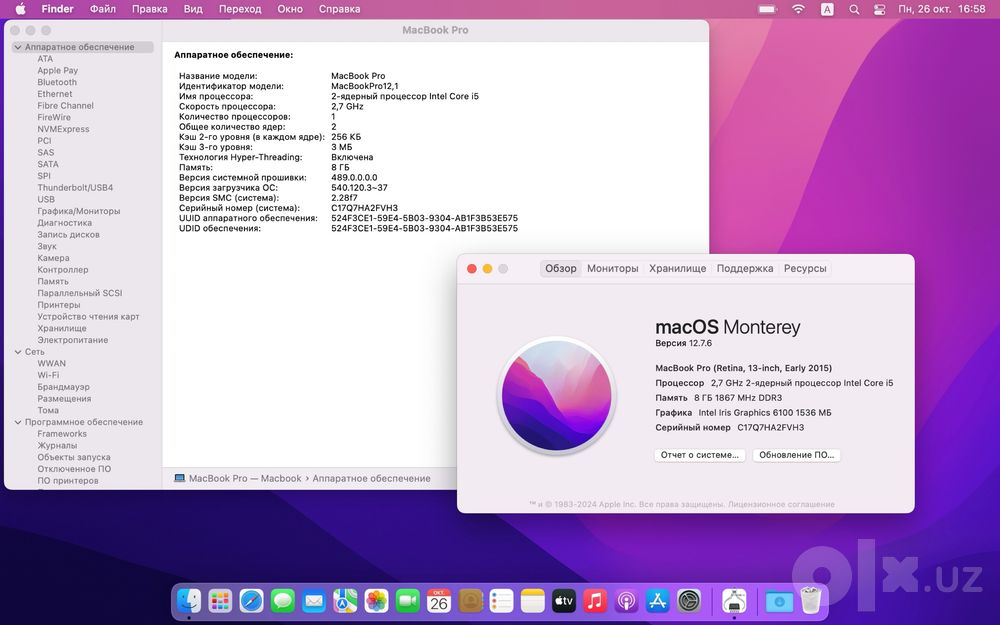This screenshot has height=625, width=1000.
Task: Collapse the Аппаратное обеспечение section
Action: point(18,47)
